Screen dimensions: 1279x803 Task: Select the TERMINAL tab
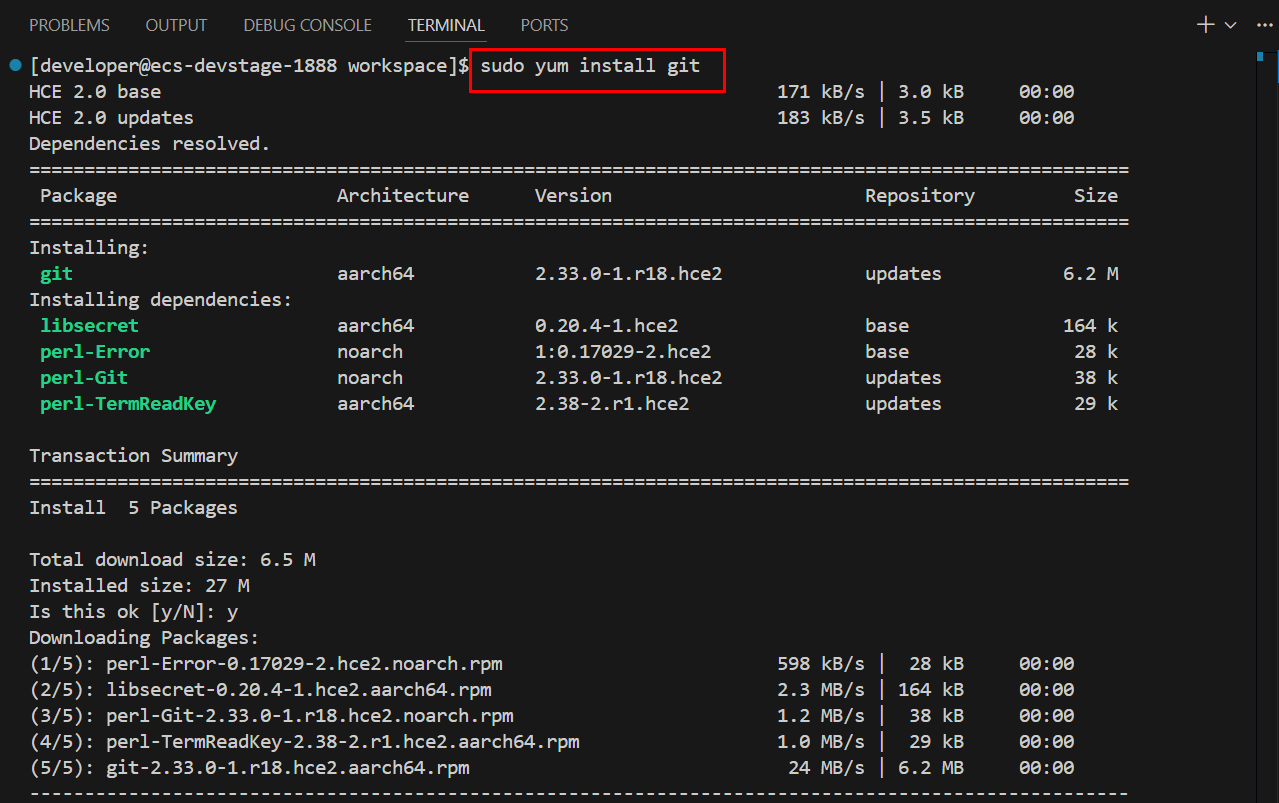[x=446, y=25]
